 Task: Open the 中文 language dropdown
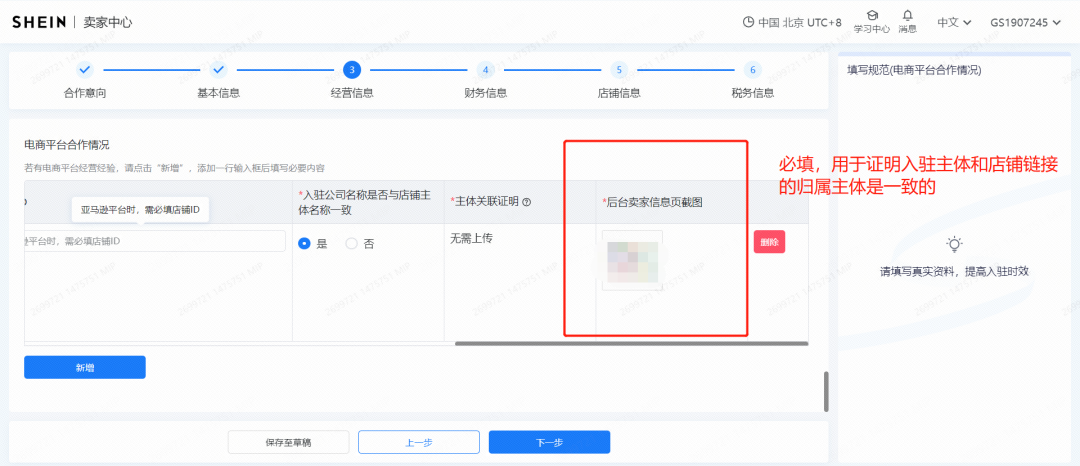(953, 22)
